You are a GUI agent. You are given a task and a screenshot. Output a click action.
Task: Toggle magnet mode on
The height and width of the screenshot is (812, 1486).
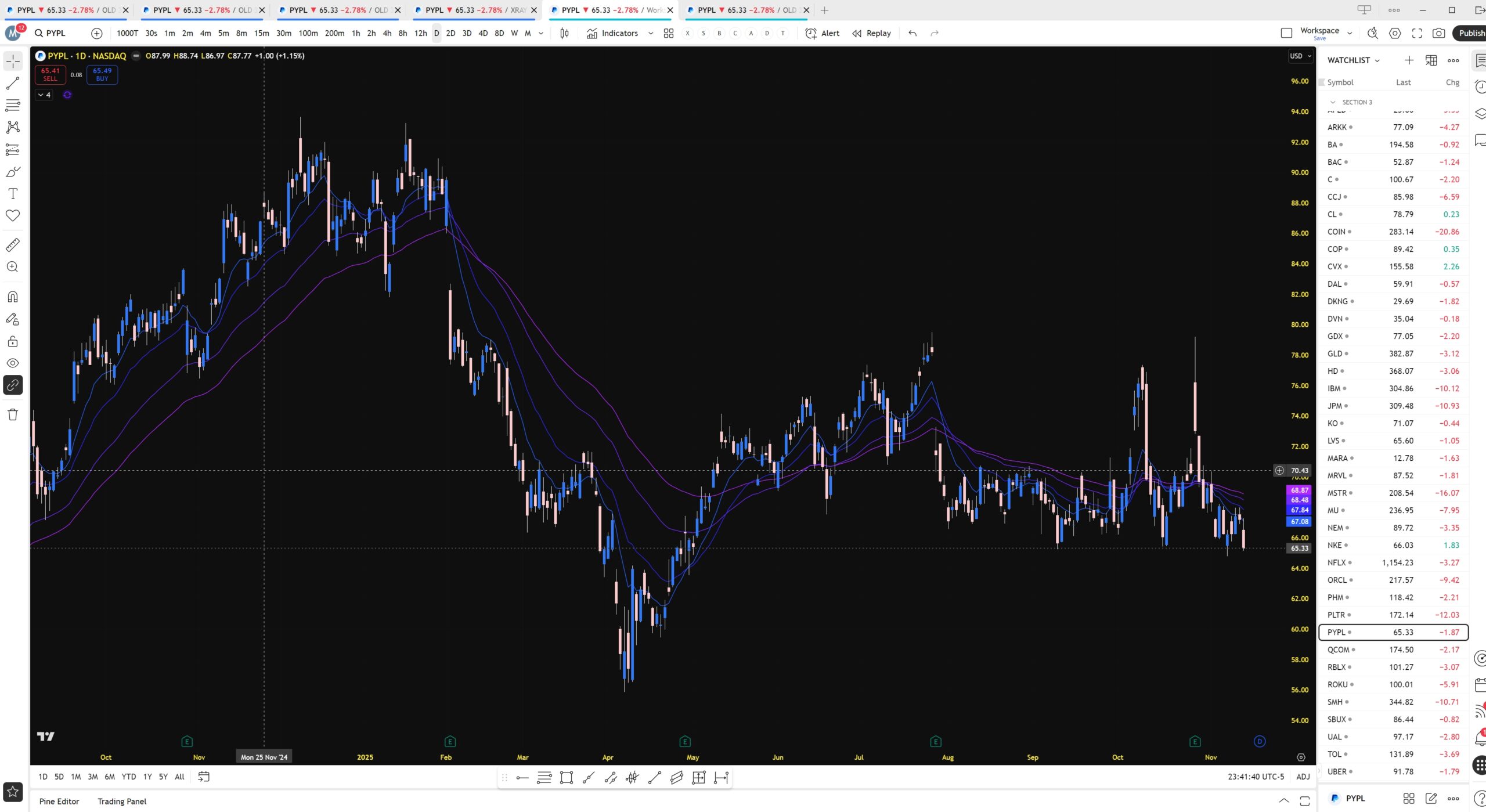(13, 297)
